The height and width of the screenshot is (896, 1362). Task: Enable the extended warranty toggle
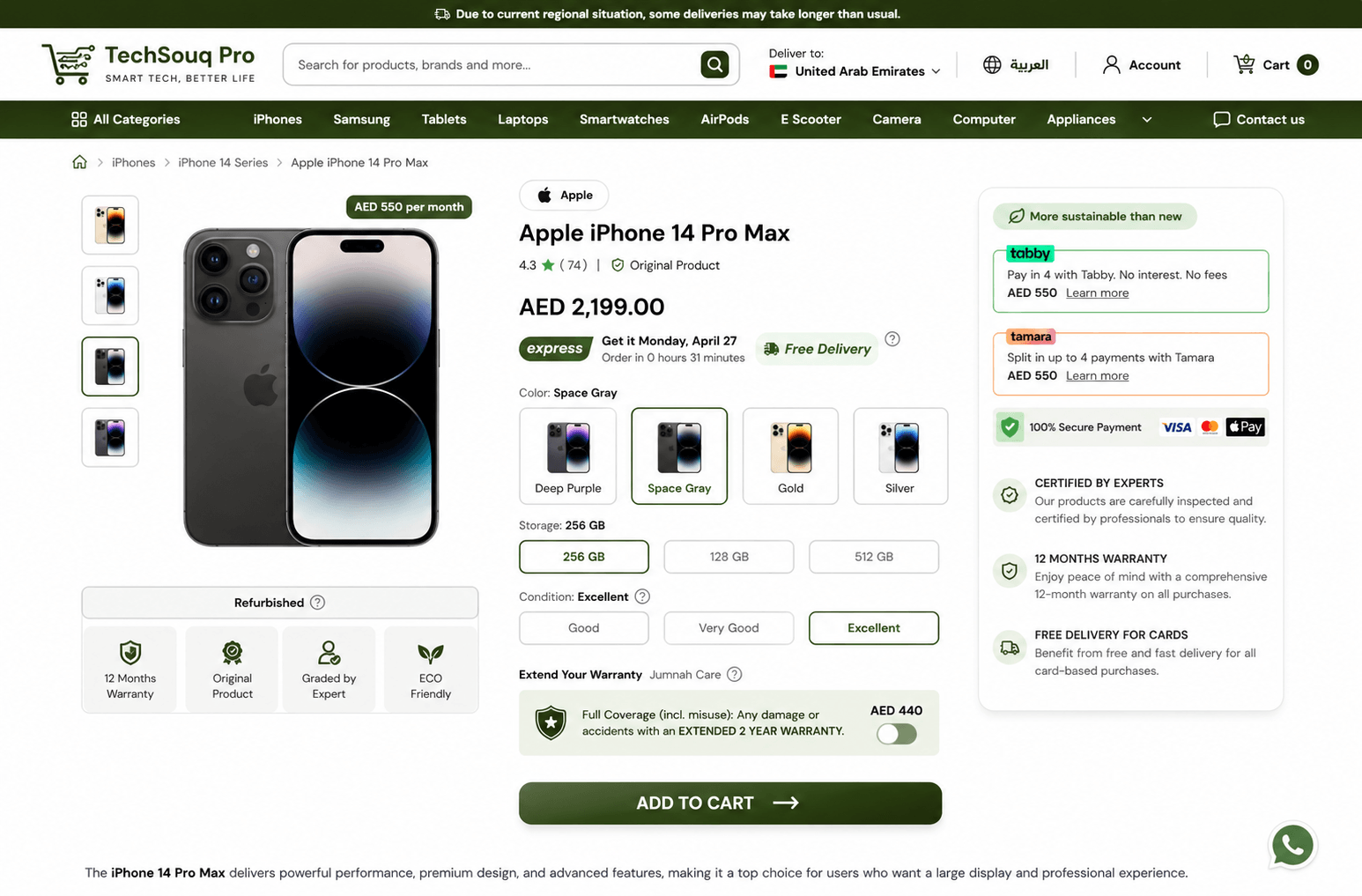(x=896, y=734)
